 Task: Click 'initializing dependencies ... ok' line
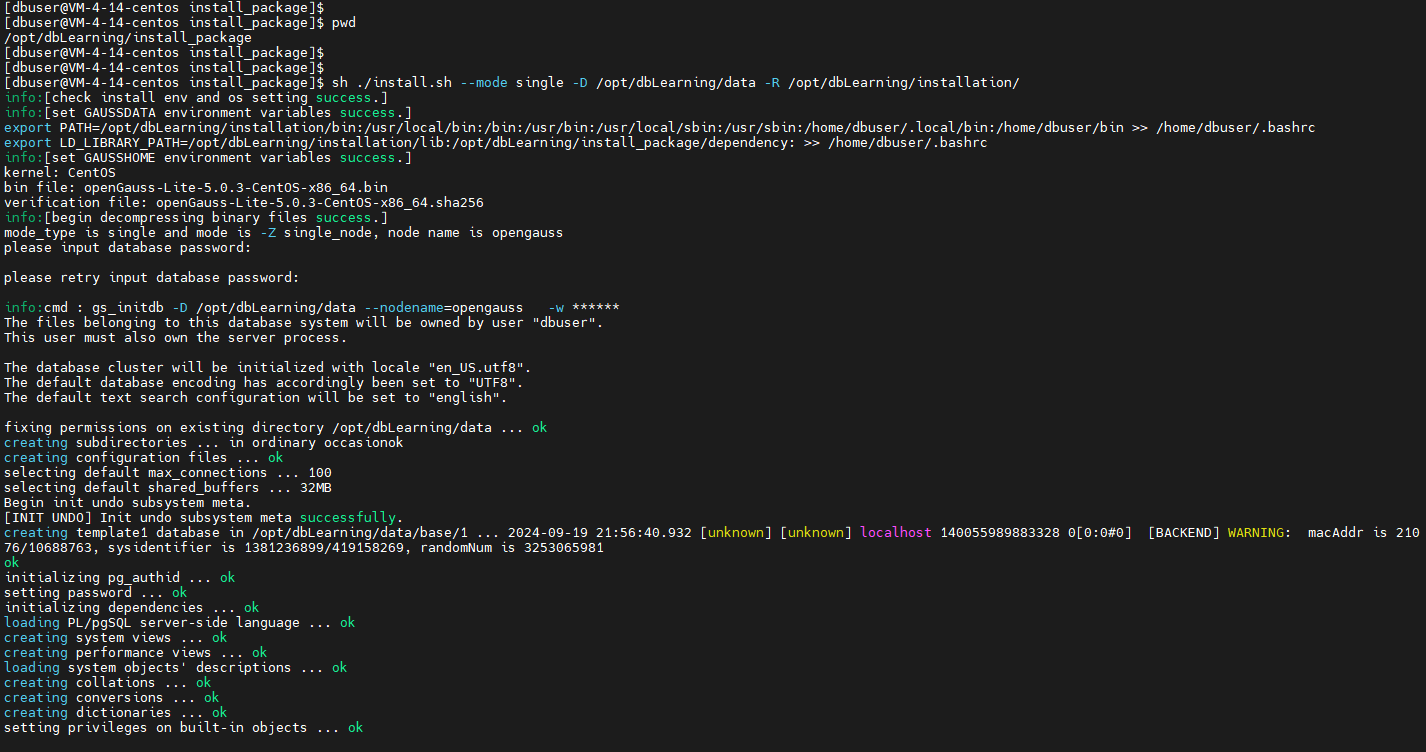tap(132, 607)
